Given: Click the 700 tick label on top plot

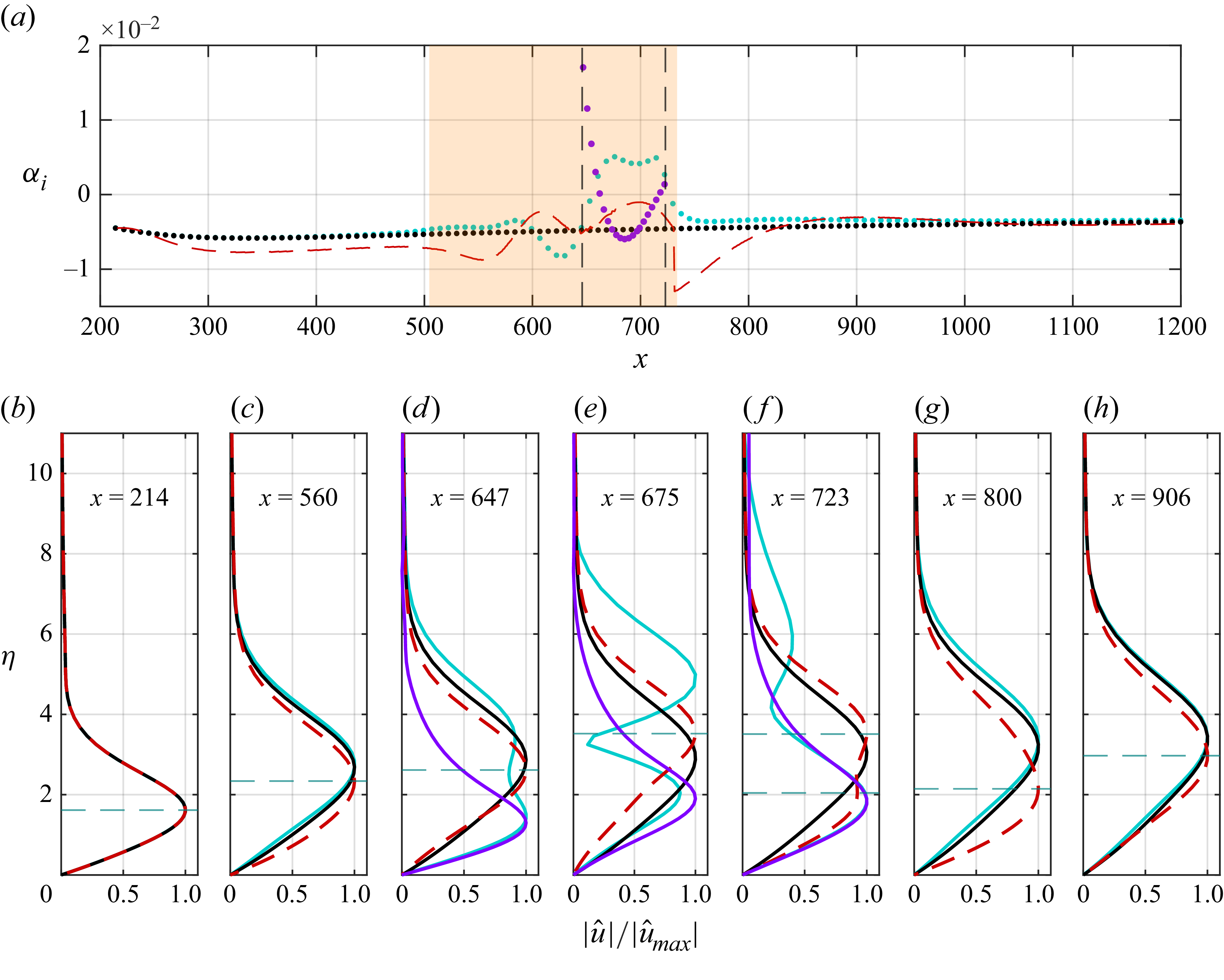Looking at the screenshot, I should [x=640, y=327].
